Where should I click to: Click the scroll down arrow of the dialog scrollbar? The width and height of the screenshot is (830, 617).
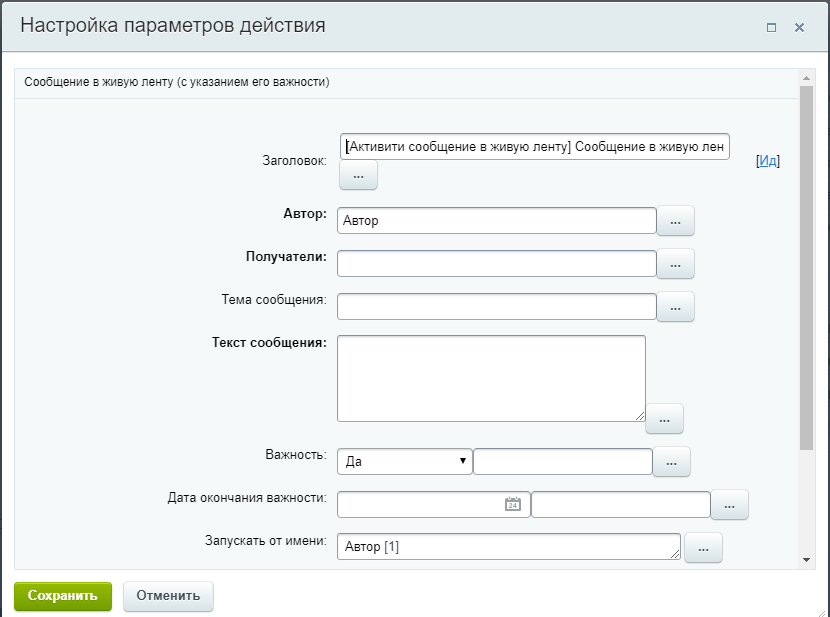(807, 560)
